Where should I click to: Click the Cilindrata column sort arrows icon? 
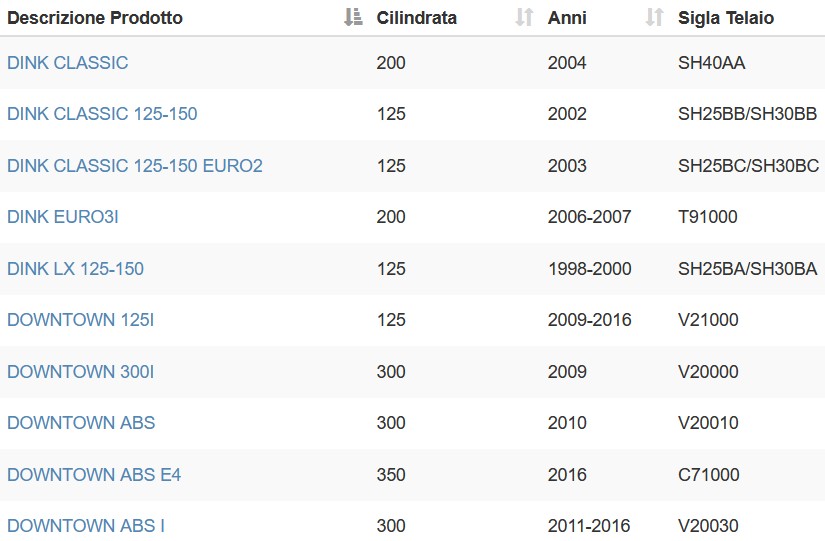click(x=524, y=17)
